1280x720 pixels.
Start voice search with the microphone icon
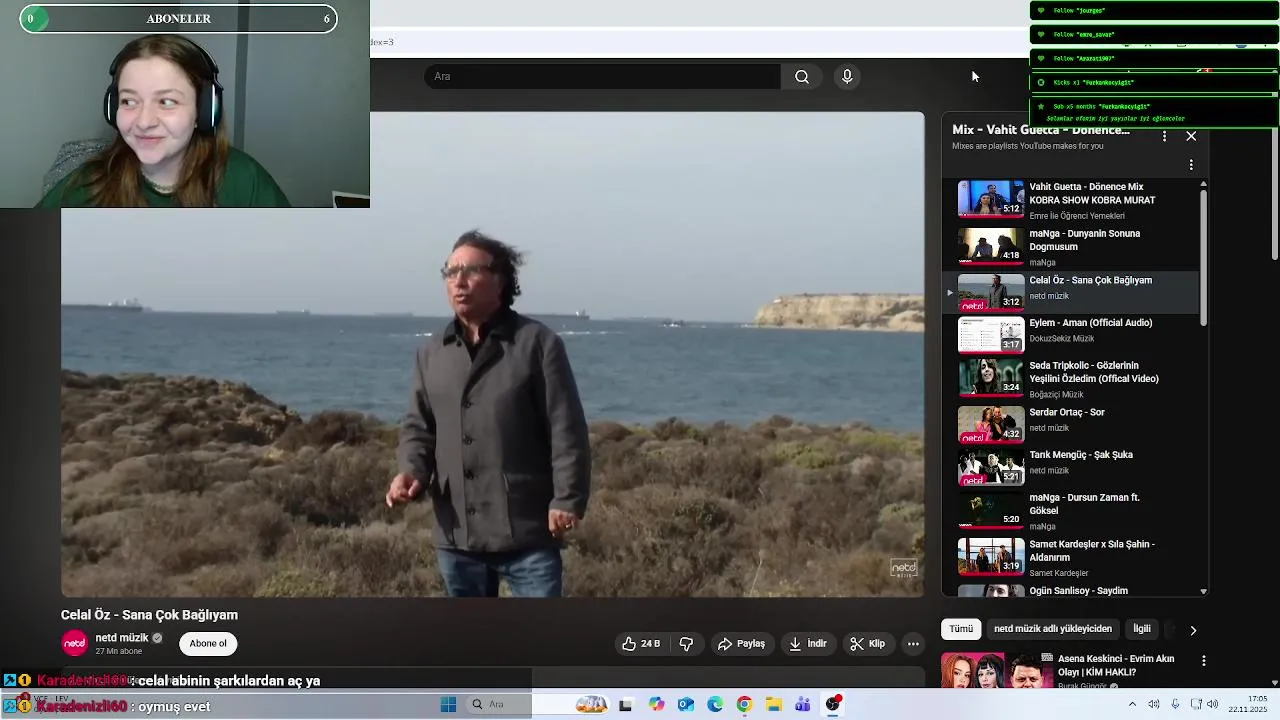tap(847, 77)
